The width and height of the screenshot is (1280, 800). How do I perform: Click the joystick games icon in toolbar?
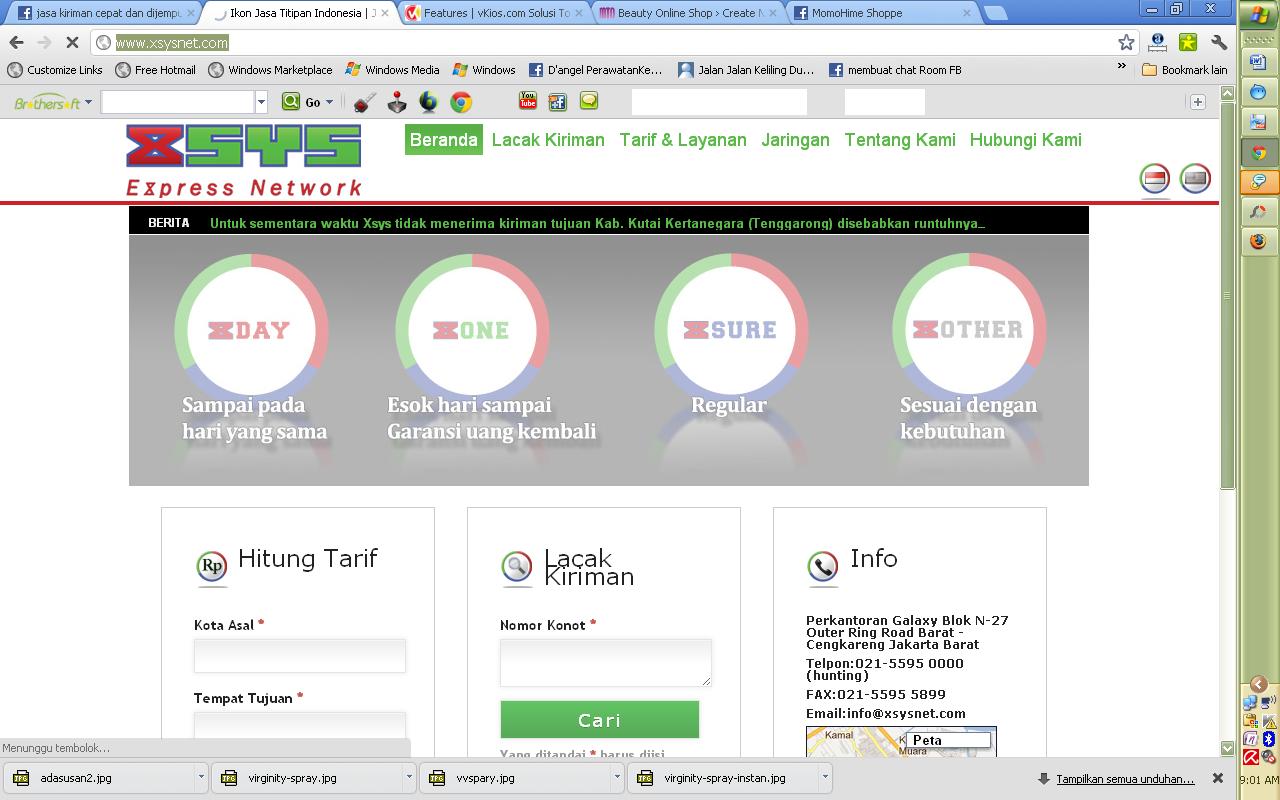397,101
